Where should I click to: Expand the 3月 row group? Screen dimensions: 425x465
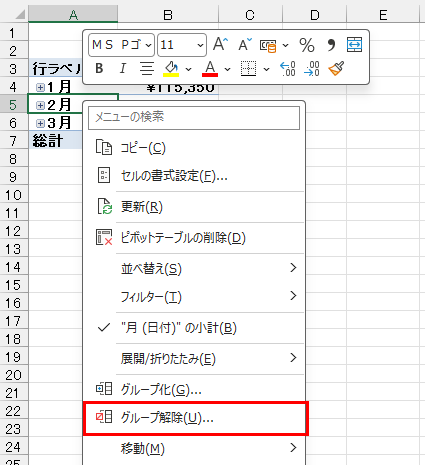point(40,123)
